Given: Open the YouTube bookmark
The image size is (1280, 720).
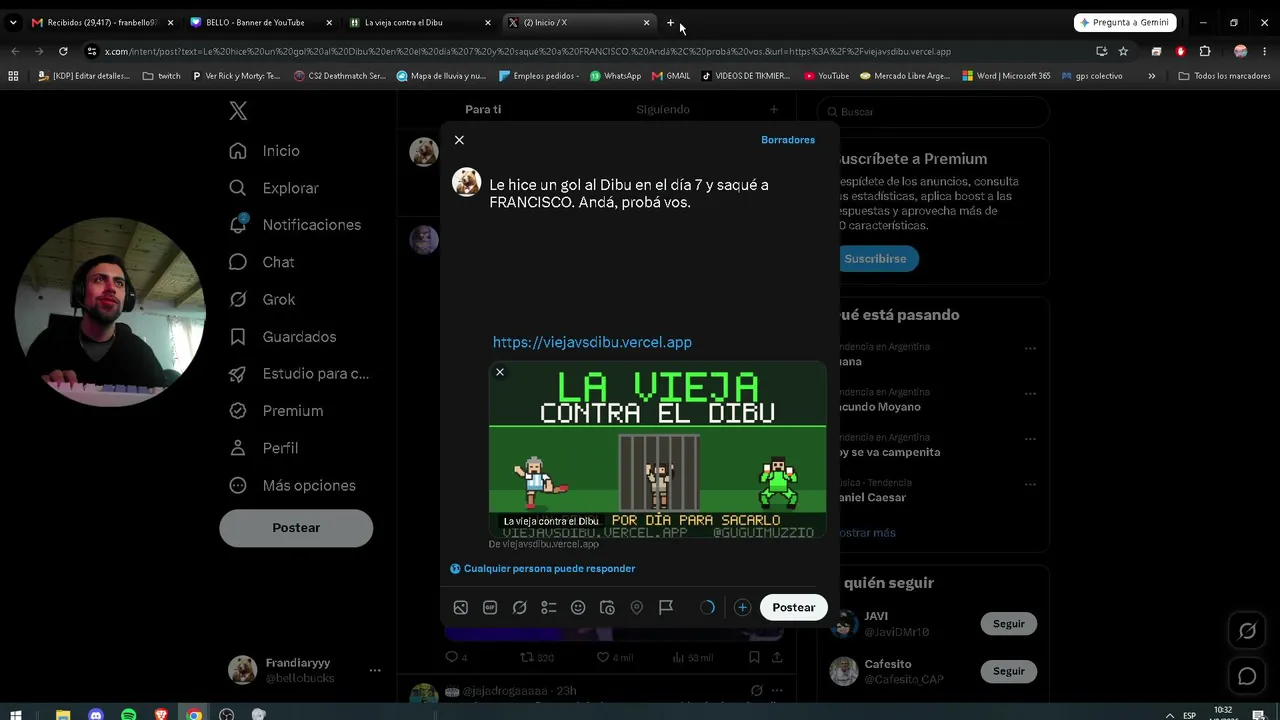Looking at the screenshot, I should coord(826,76).
